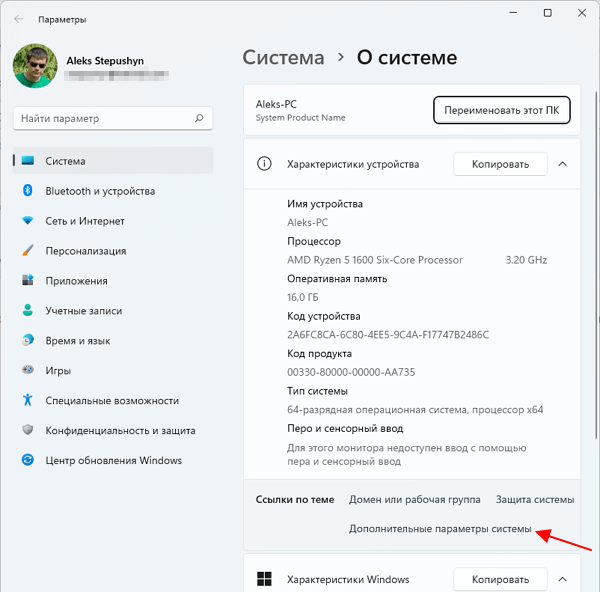Viewport: 600px width, 592px height.
Task: Click the accessibility figure icon
Action: click(x=28, y=400)
